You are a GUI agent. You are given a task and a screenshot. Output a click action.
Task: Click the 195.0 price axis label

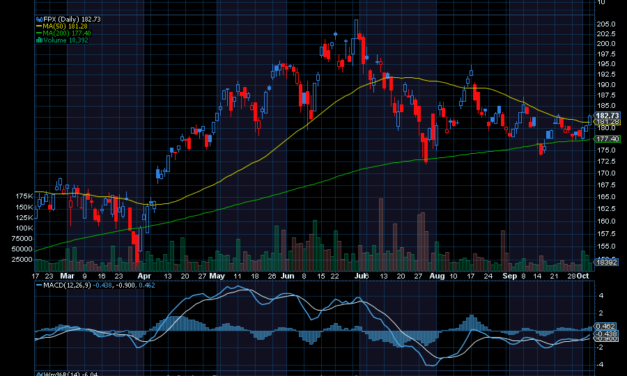(x=606, y=64)
